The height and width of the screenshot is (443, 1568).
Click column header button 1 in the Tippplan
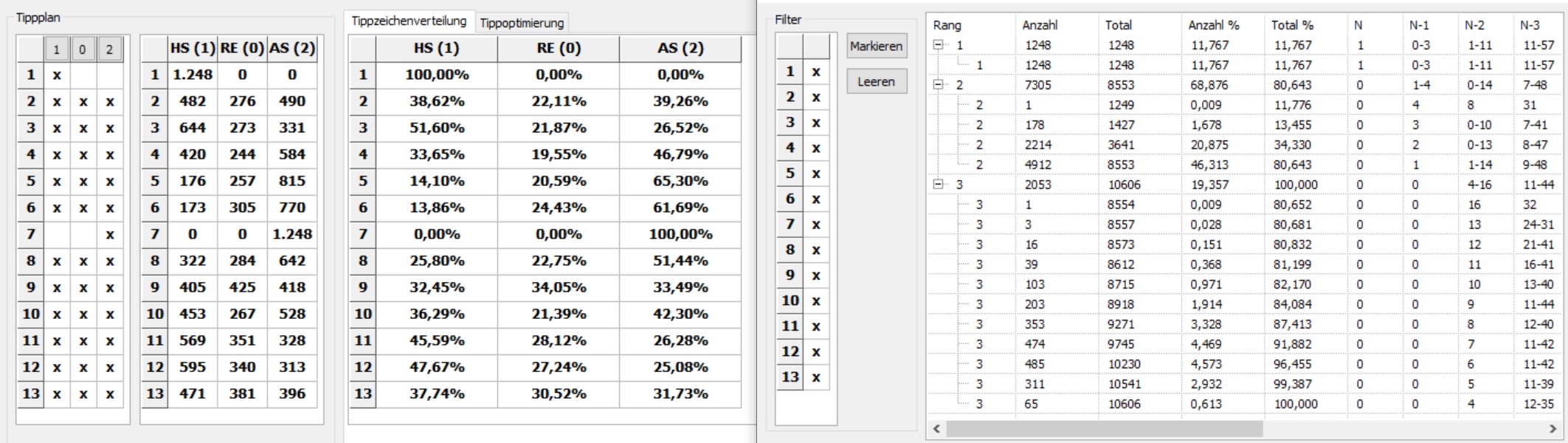tap(57, 49)
